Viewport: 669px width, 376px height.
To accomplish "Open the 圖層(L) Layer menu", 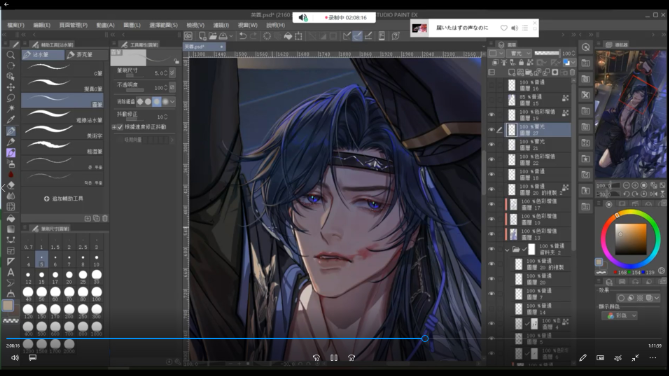I will pyautogui.click(x=132, y=25).
